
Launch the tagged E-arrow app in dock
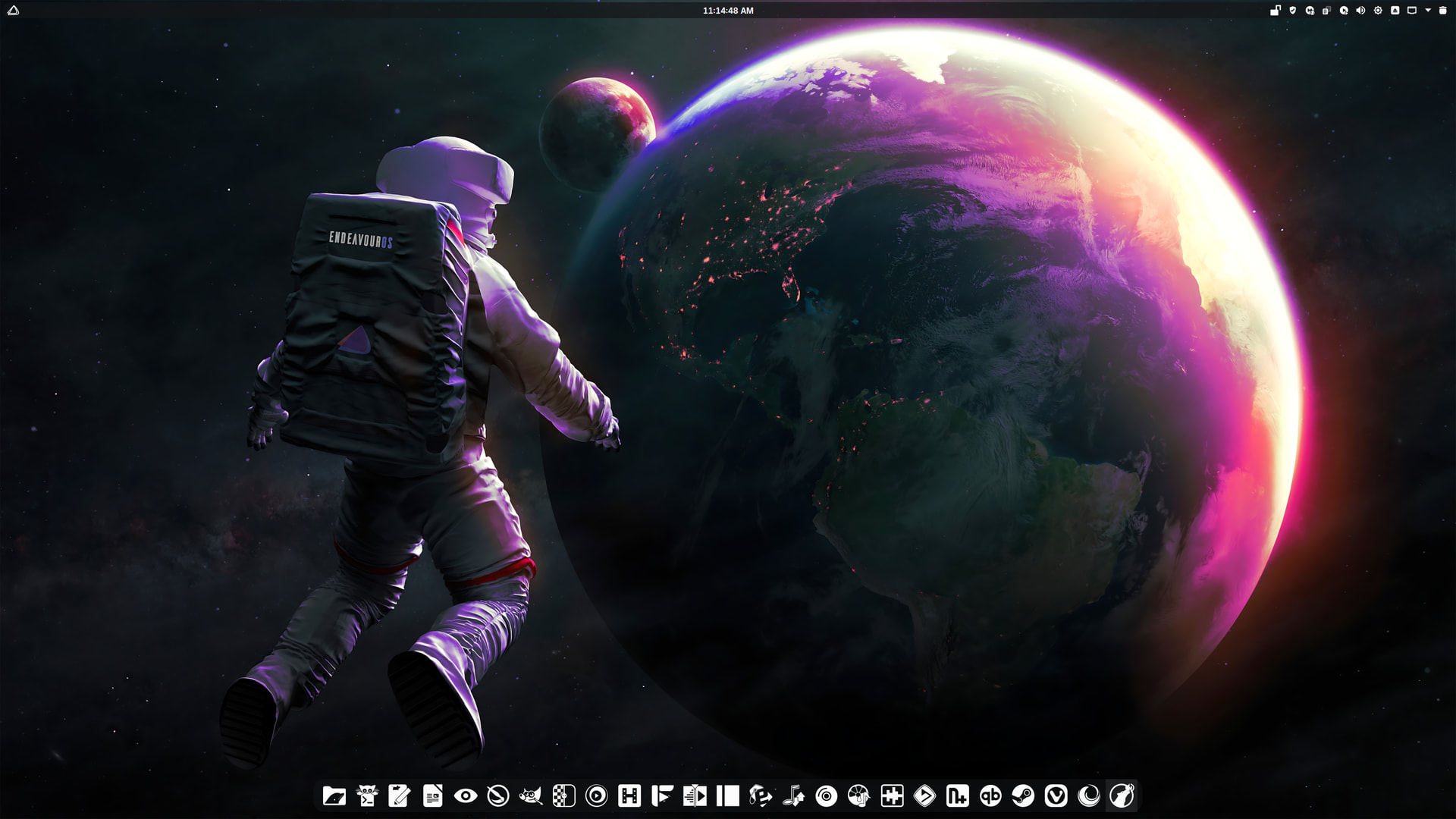761,795
